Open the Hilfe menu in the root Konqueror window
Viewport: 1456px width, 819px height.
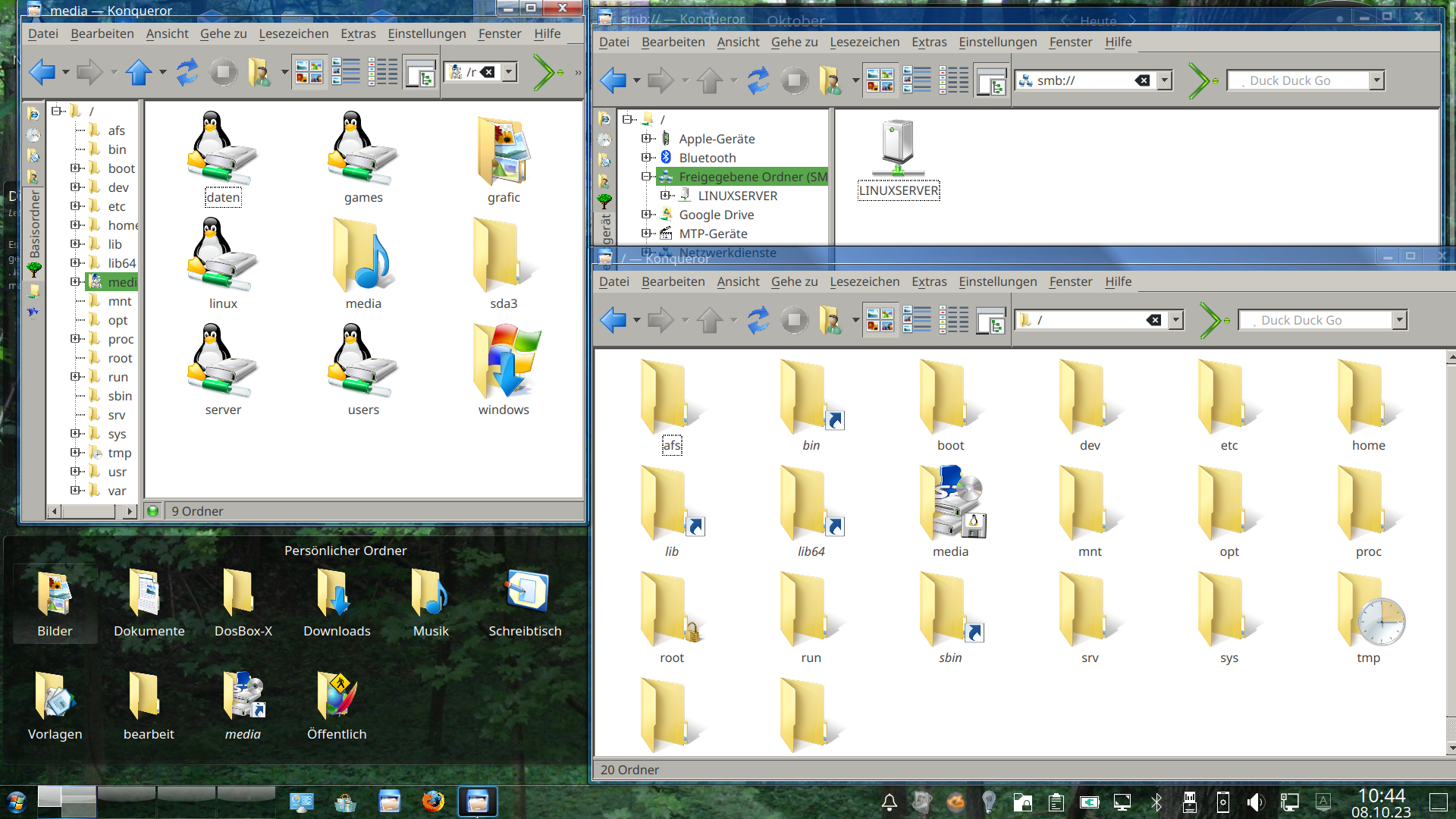(x=1118, y=281)
